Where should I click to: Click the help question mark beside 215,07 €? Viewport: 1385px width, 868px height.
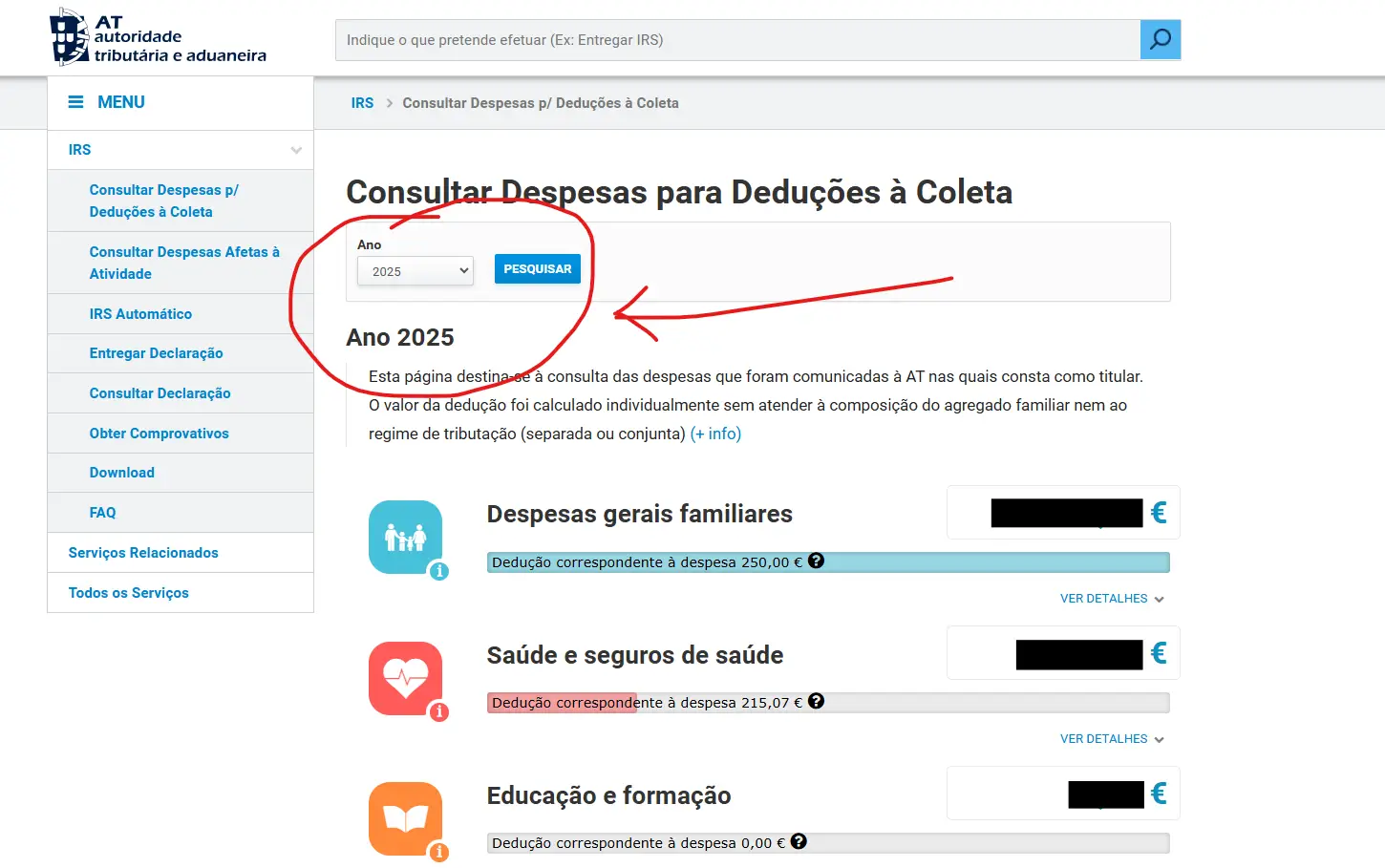coord(817,701)
